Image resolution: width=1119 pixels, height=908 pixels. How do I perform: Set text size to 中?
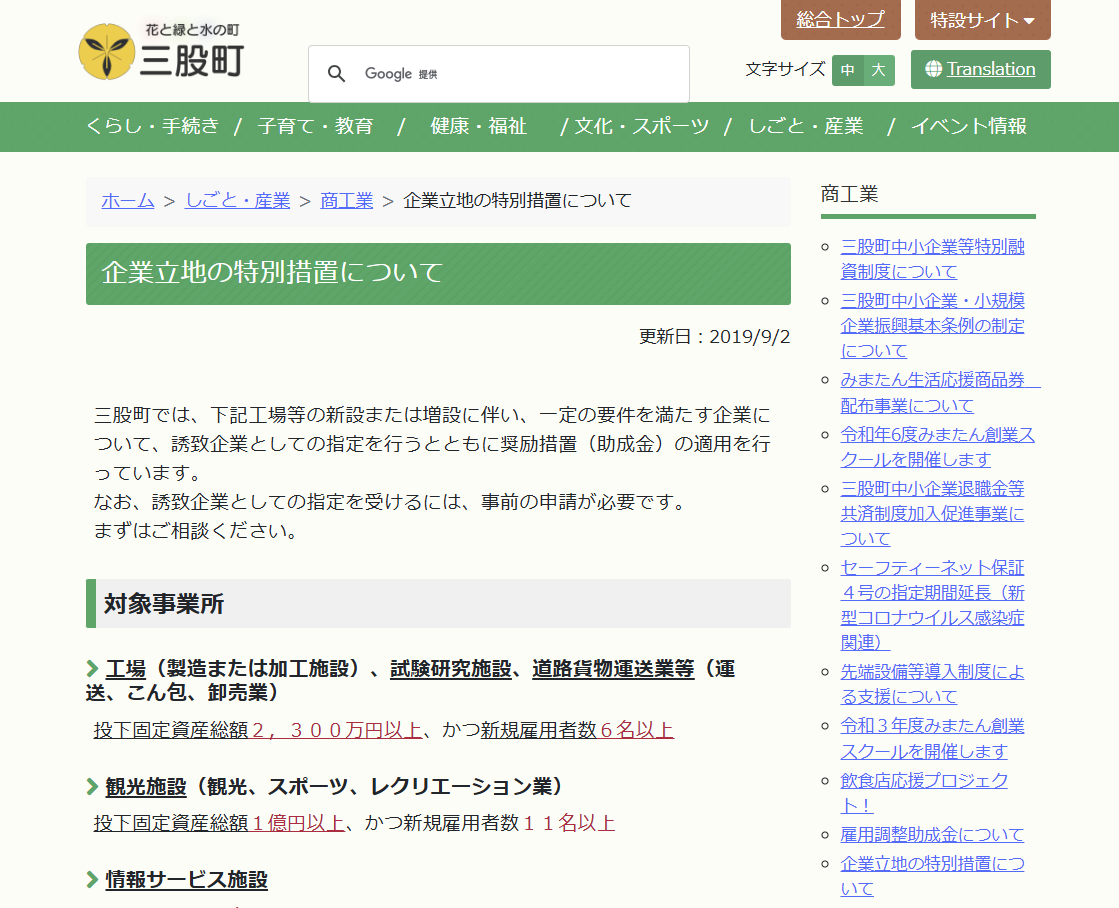tap(848, 70)
